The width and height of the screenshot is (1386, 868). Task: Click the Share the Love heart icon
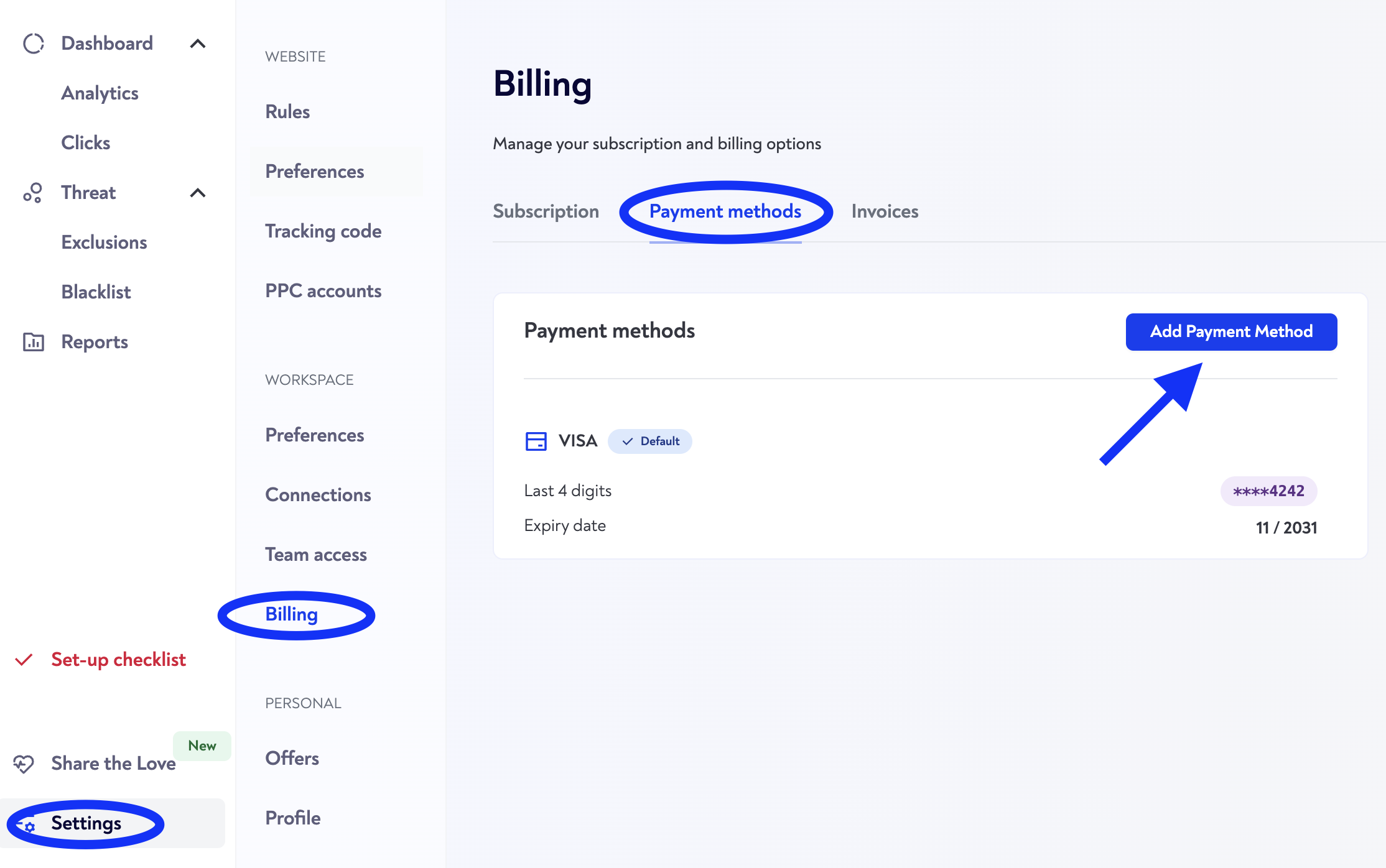pyautogui.click(x=24, y=764)
